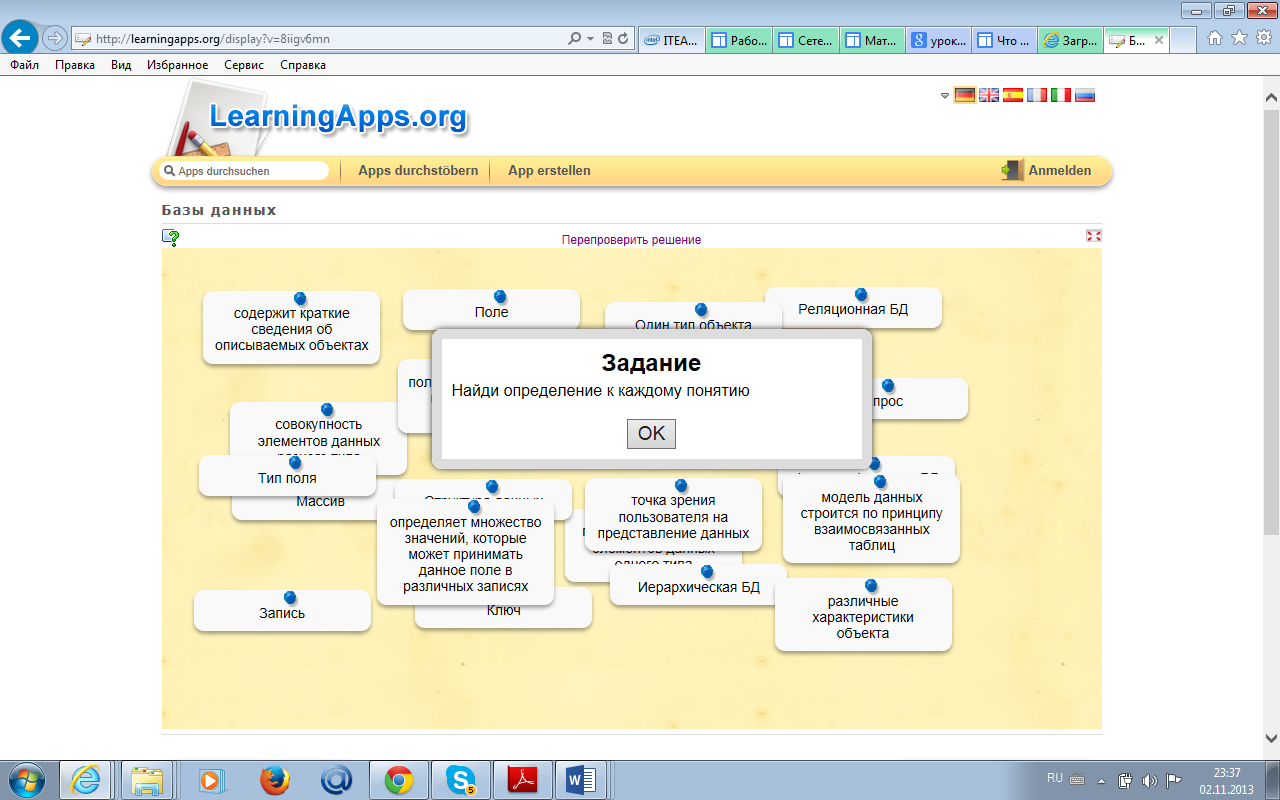
Task: Click the Реляционная БД card
Action: pos(853,308)
